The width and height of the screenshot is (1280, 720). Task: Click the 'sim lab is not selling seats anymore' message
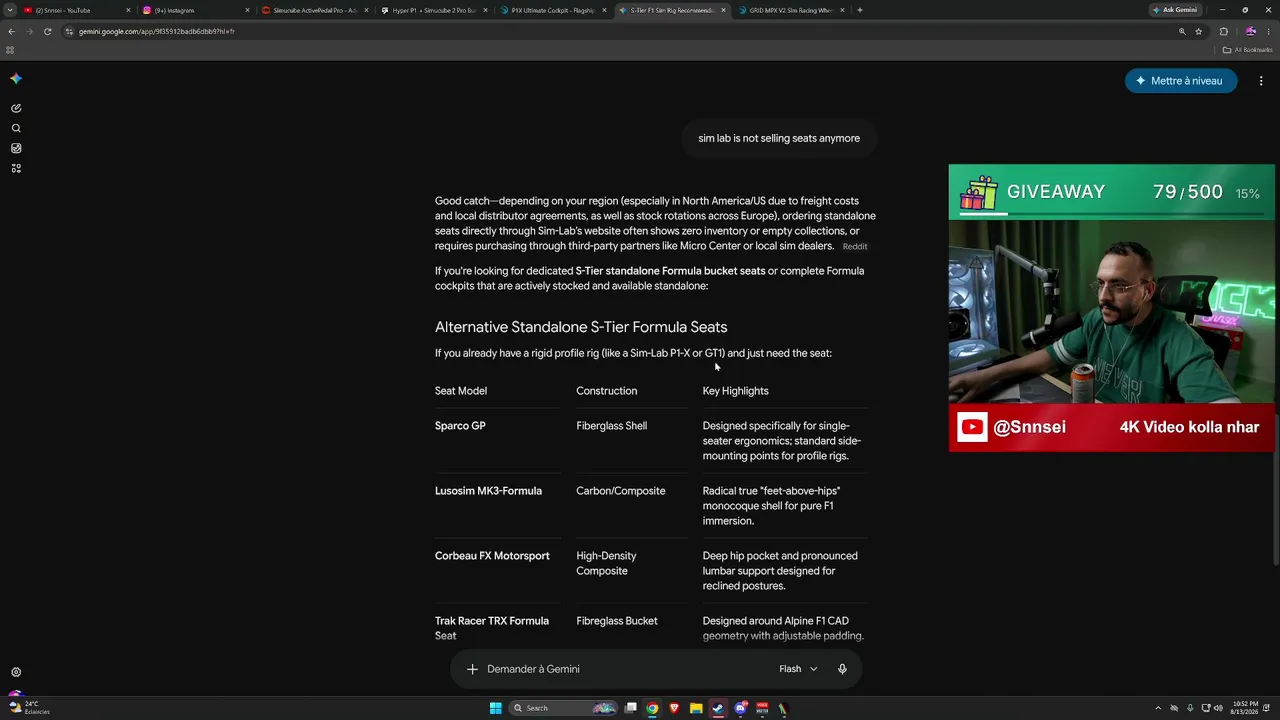pos(779,138)
